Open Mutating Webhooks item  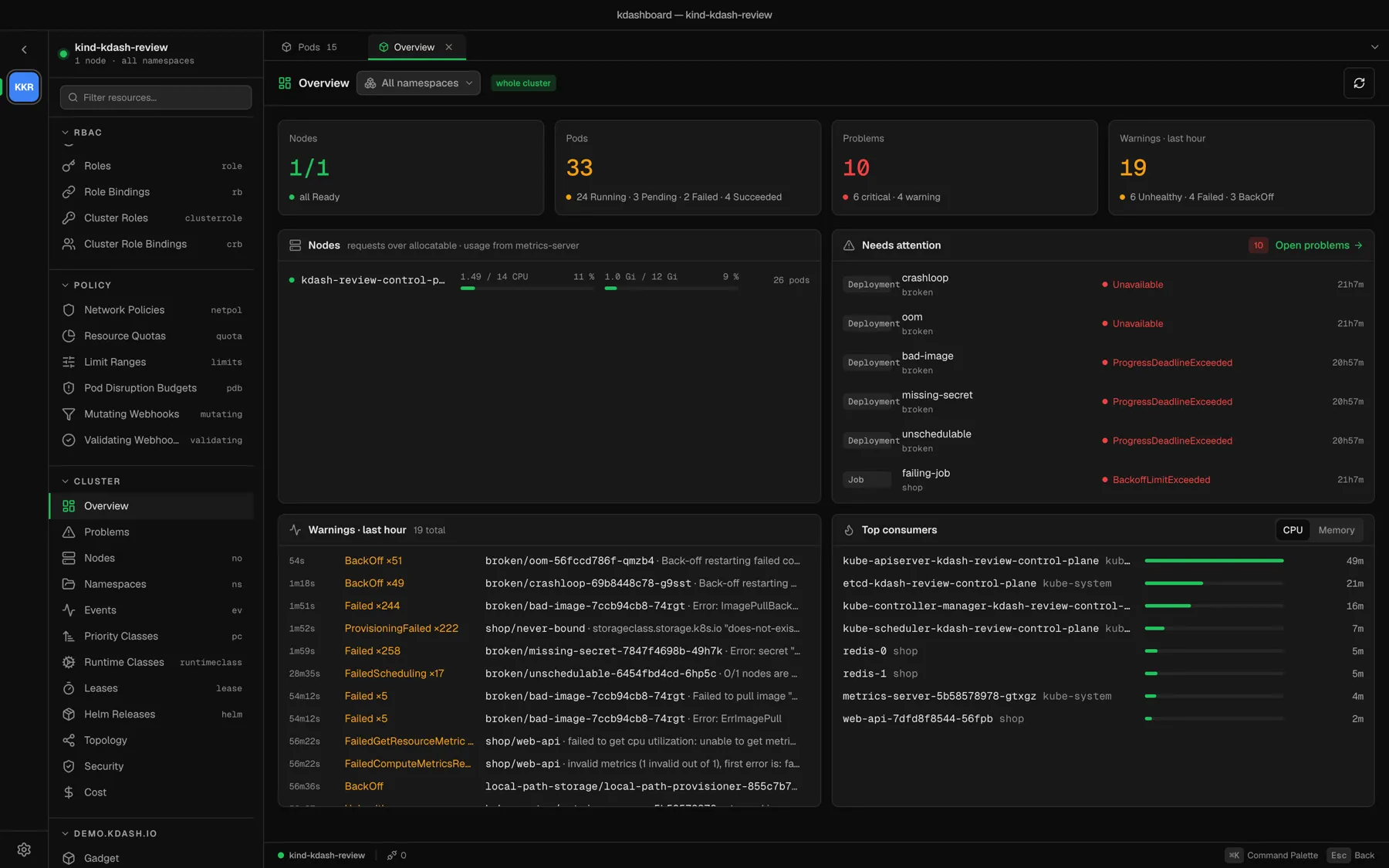pos(151,414)
